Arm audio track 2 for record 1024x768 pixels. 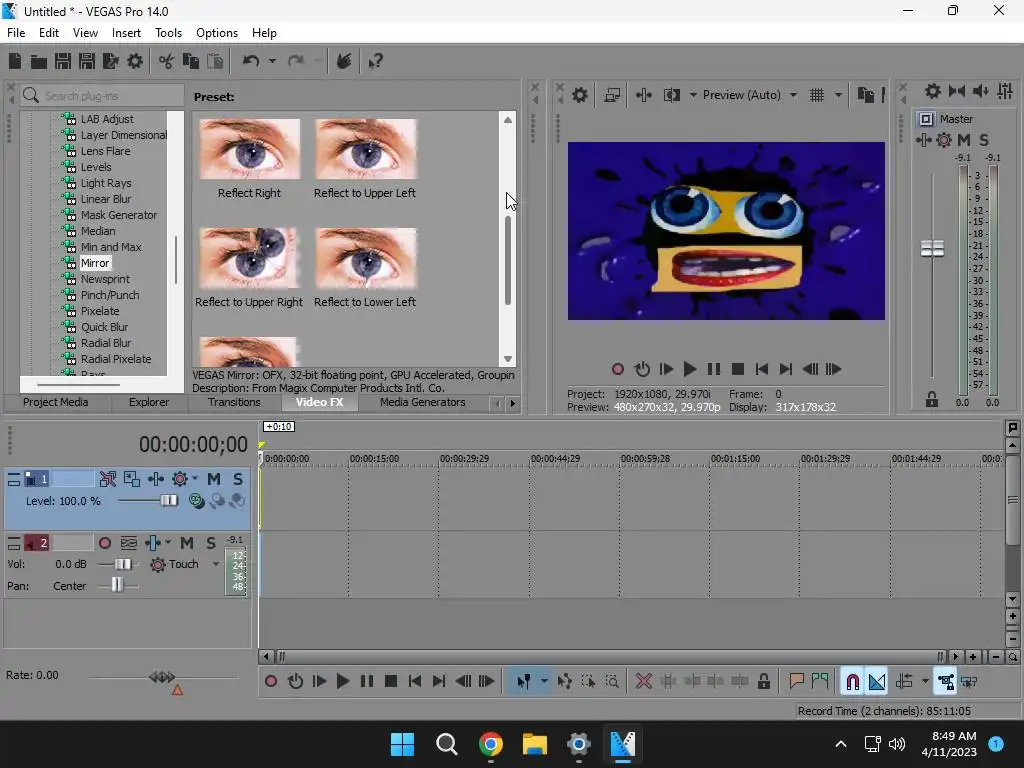(104, 543)
